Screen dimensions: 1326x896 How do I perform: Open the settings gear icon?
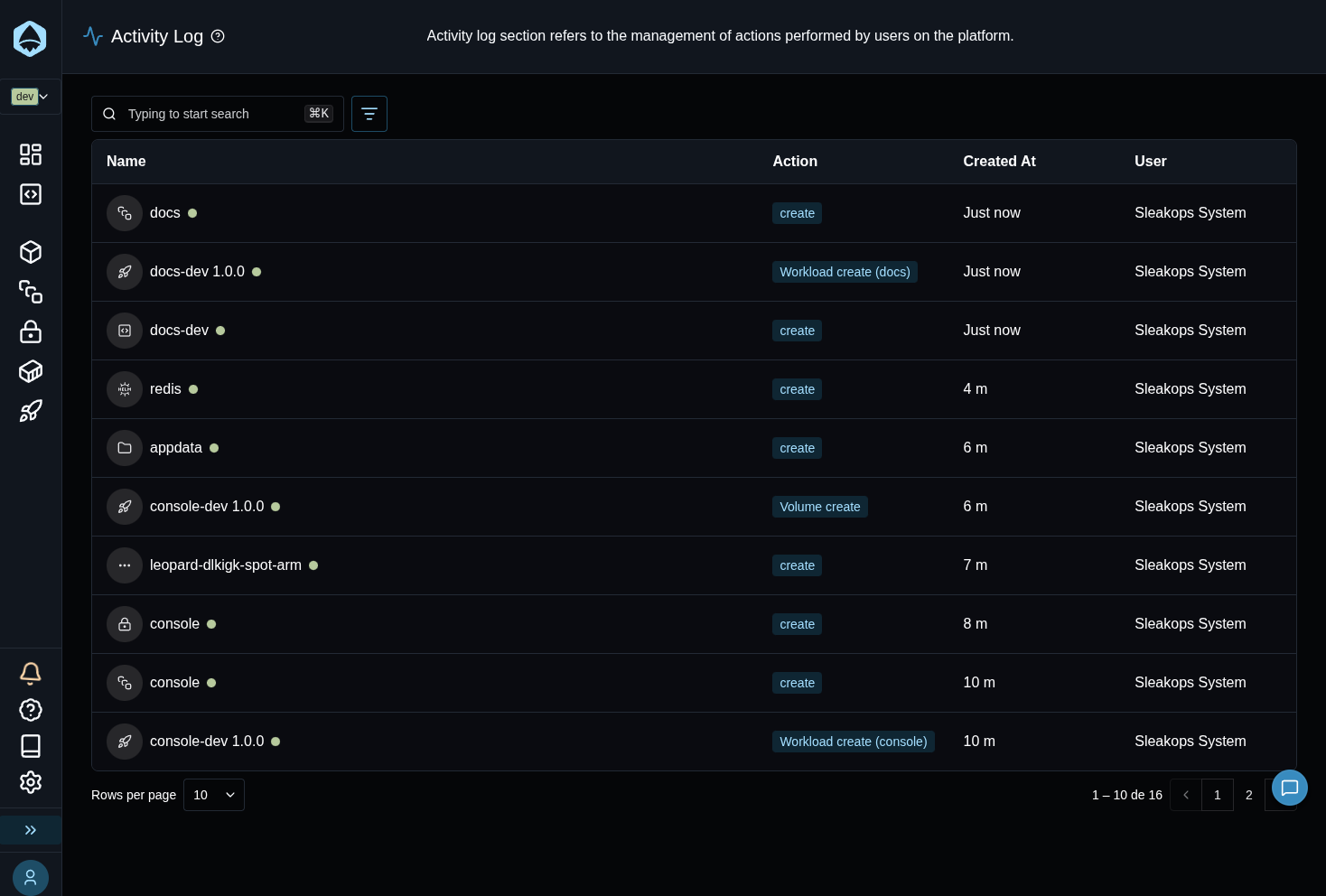[30, 782]
